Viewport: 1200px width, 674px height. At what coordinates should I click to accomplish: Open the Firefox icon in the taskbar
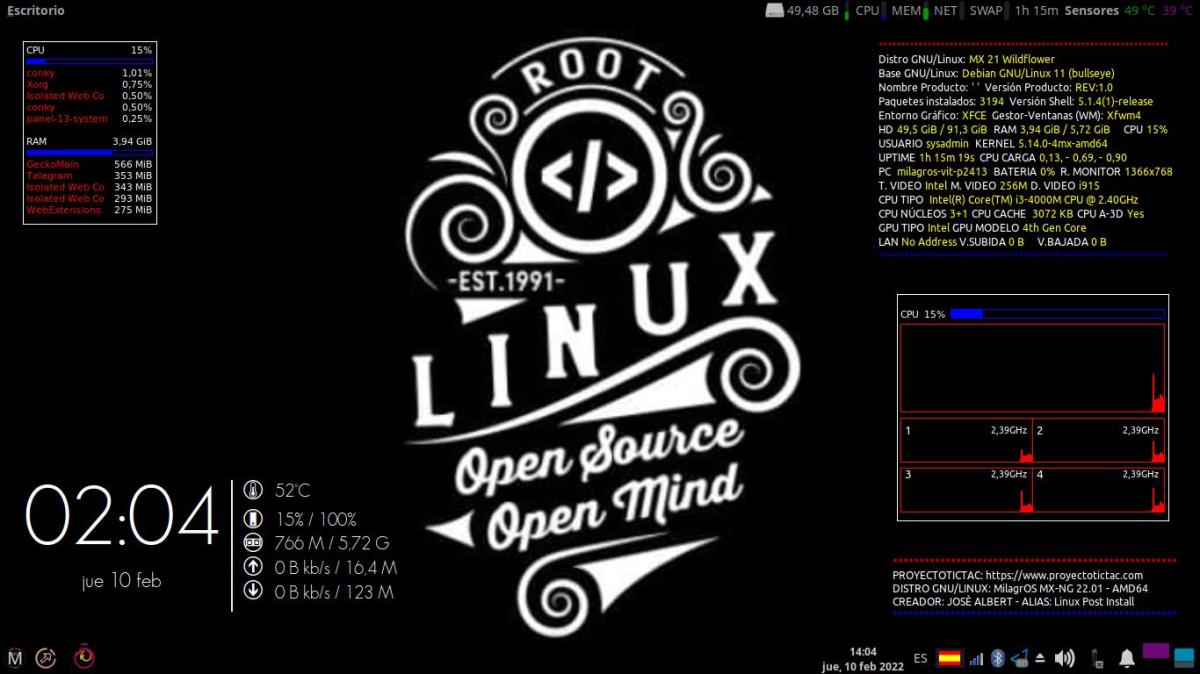84,657
